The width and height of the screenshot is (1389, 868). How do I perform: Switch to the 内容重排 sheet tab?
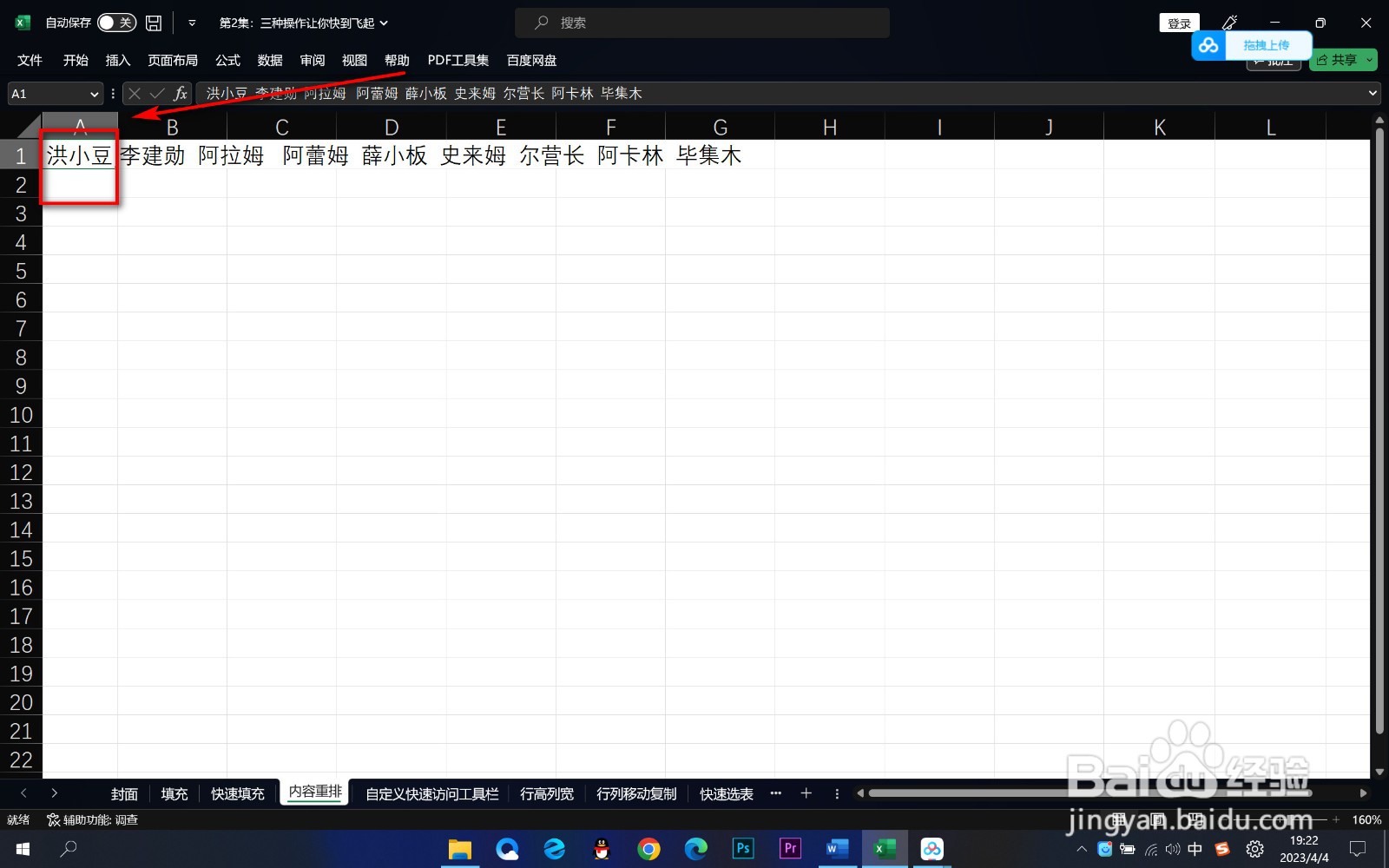tap(315, 792)
